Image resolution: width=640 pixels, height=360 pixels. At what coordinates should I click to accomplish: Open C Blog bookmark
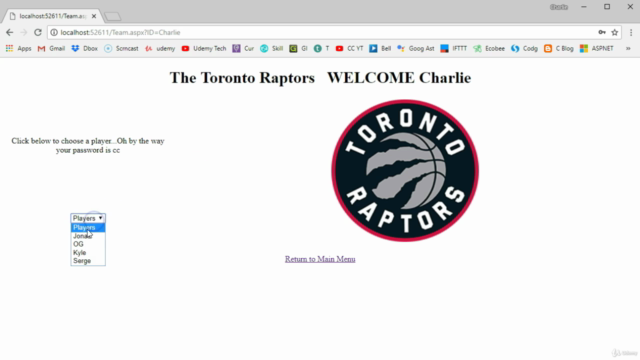point(558,49)
